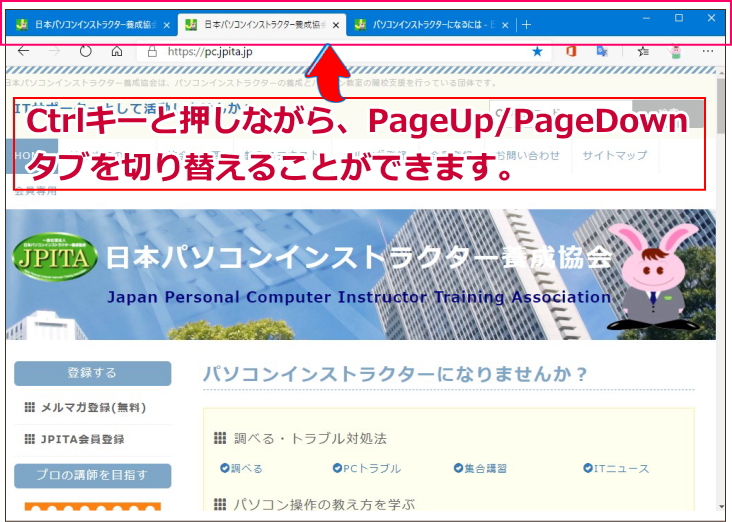The width and height of the screenshot is (732, 522).
Task: Open a new tab with plus button
Action: [527, 24]
